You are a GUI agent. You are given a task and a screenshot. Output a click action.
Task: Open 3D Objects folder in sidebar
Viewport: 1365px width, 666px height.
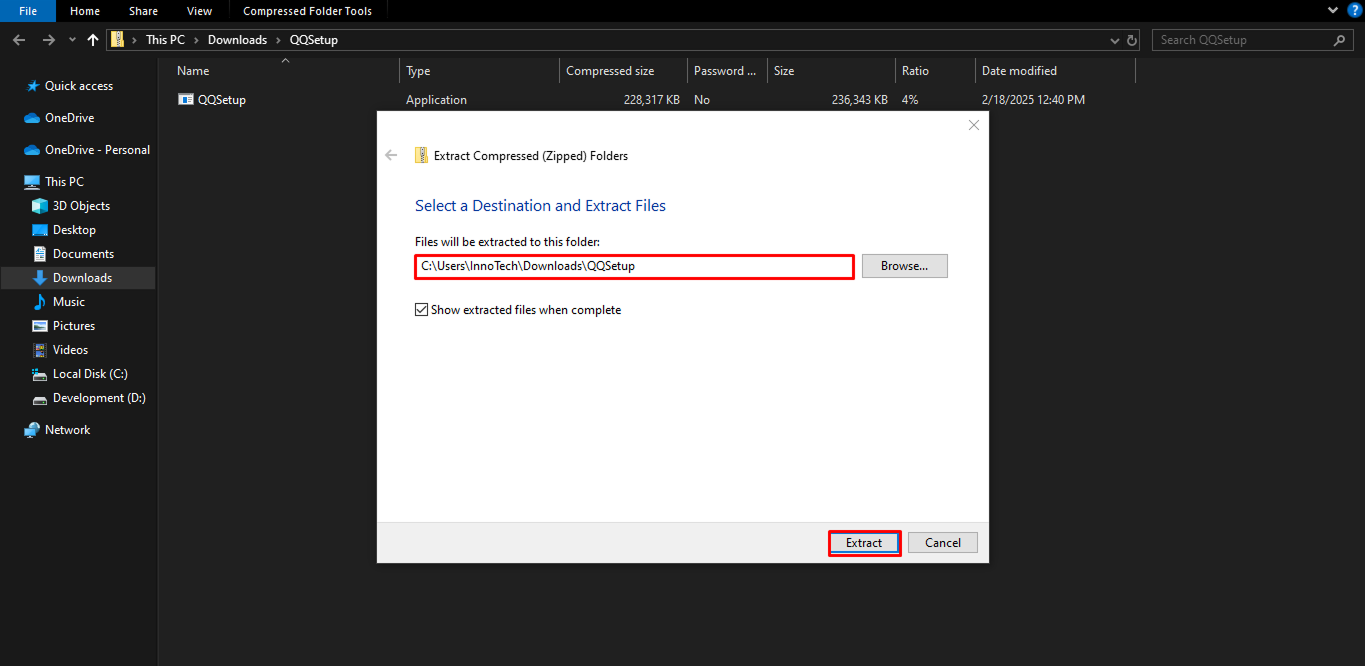(x=81, y=206)
